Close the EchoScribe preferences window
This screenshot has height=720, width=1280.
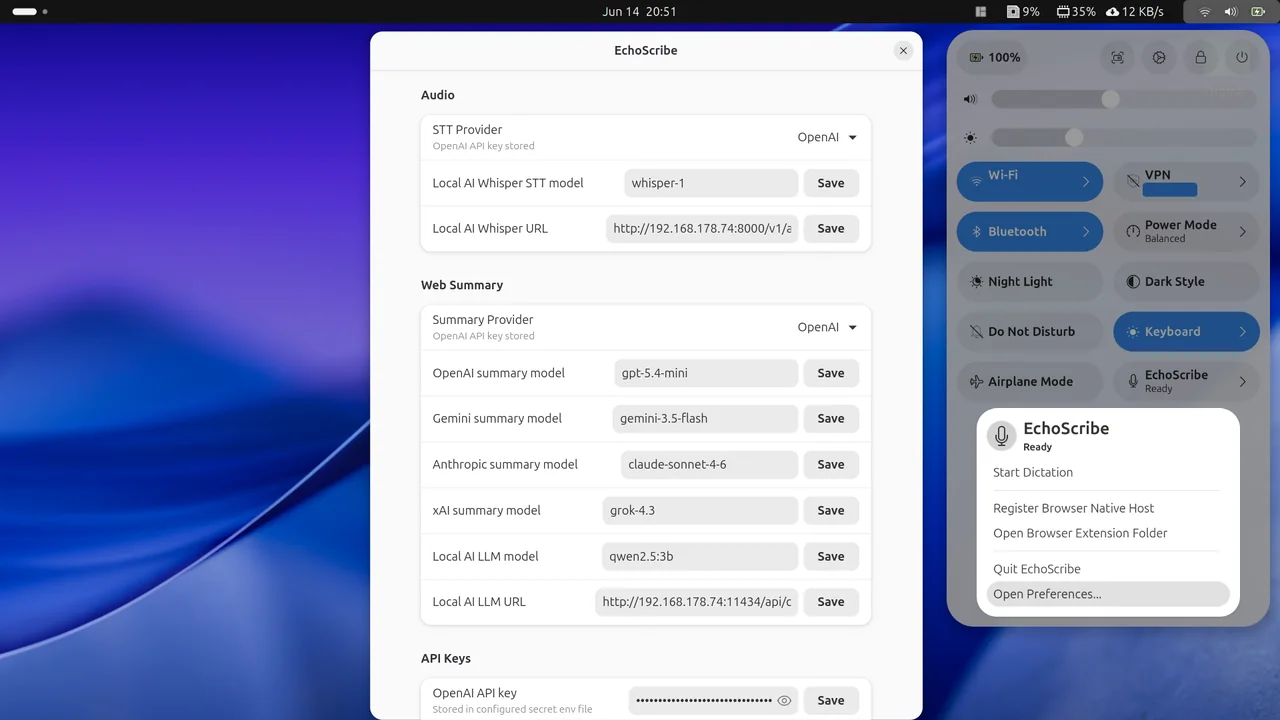903,50
